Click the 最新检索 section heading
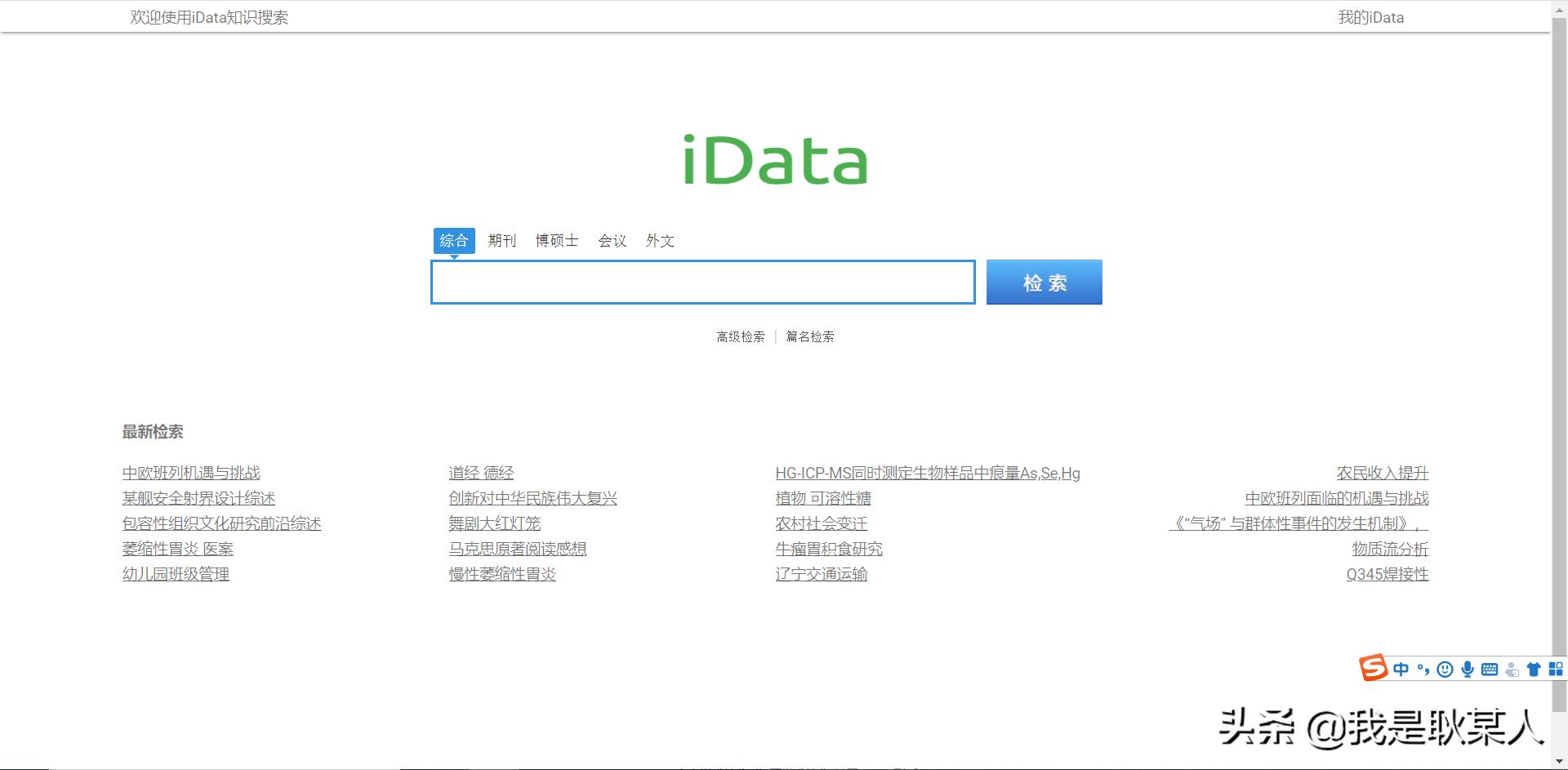The height and width of the screenshot is (770, 1568). pos(153,432)
